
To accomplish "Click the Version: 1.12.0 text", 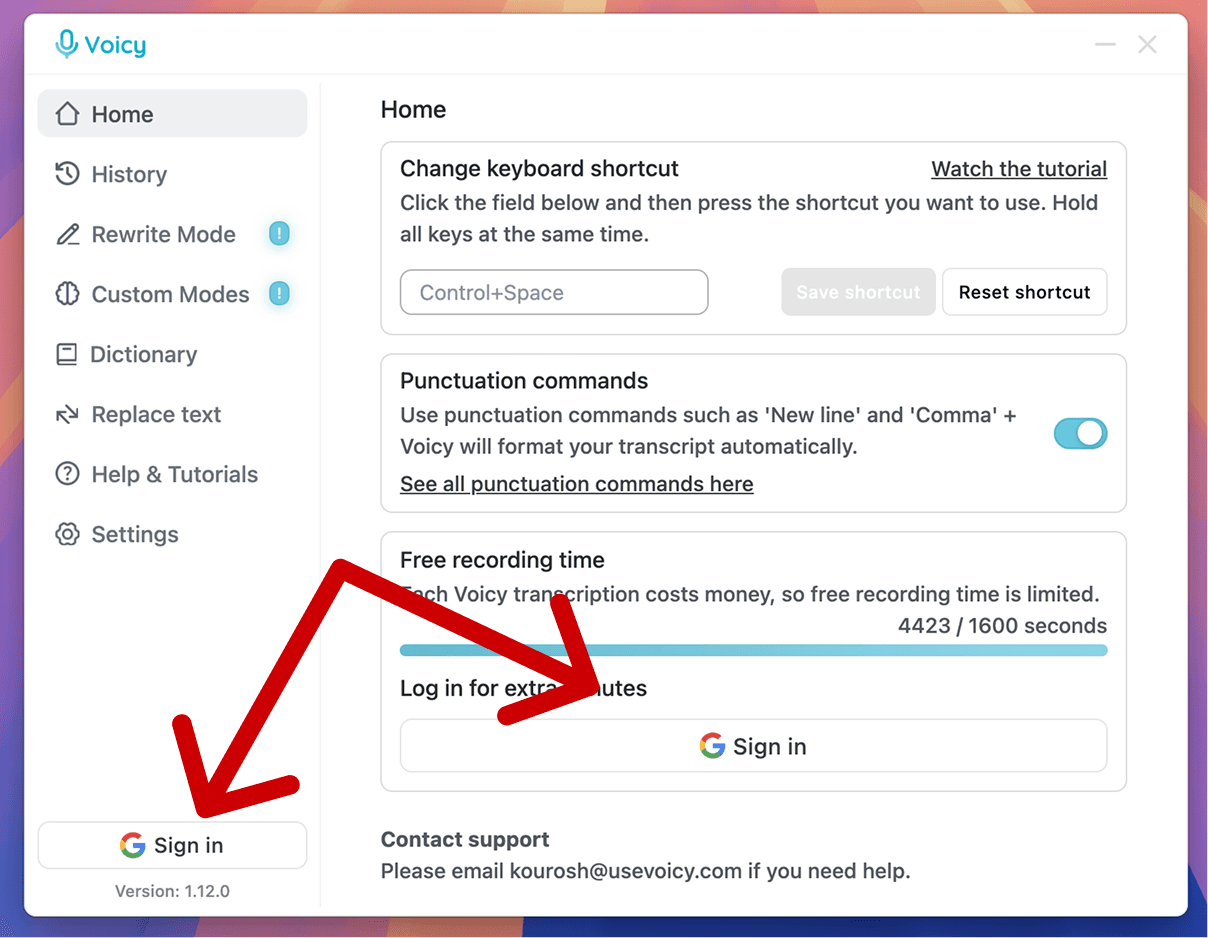I will [x=172, y=890].
